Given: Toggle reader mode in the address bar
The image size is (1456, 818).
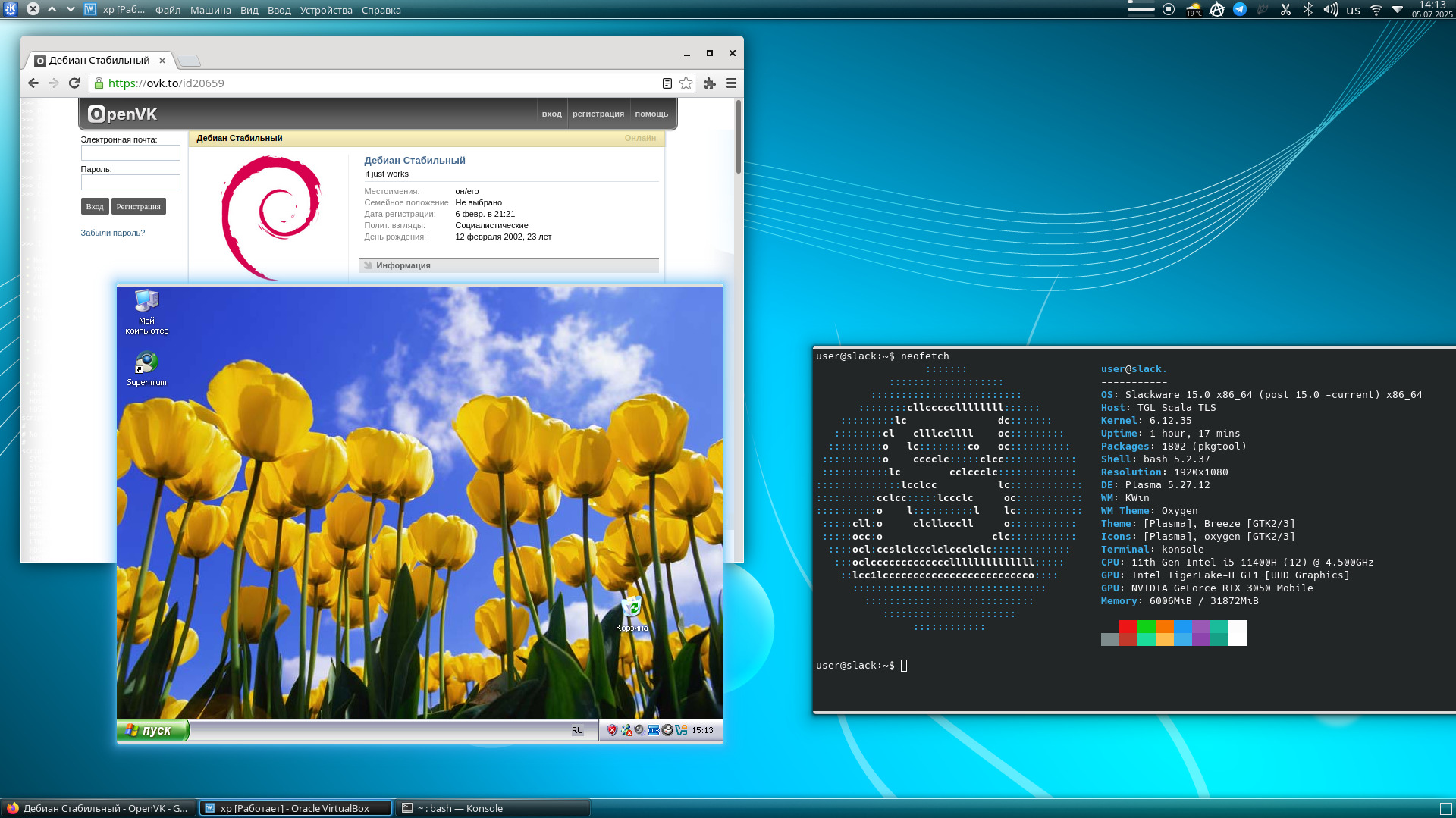Looking at the screenshot, I should point(667,83).
